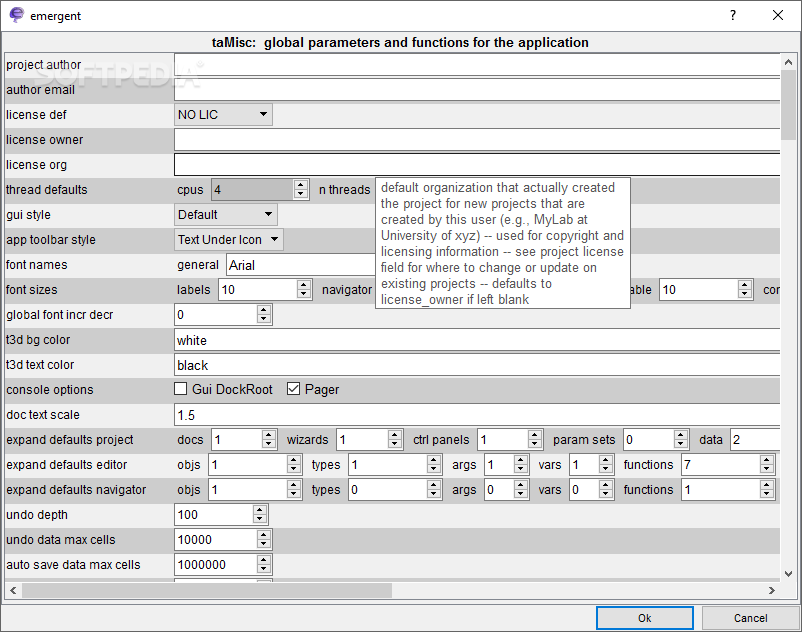Click the help question mark button

click(x=732, y=15)
